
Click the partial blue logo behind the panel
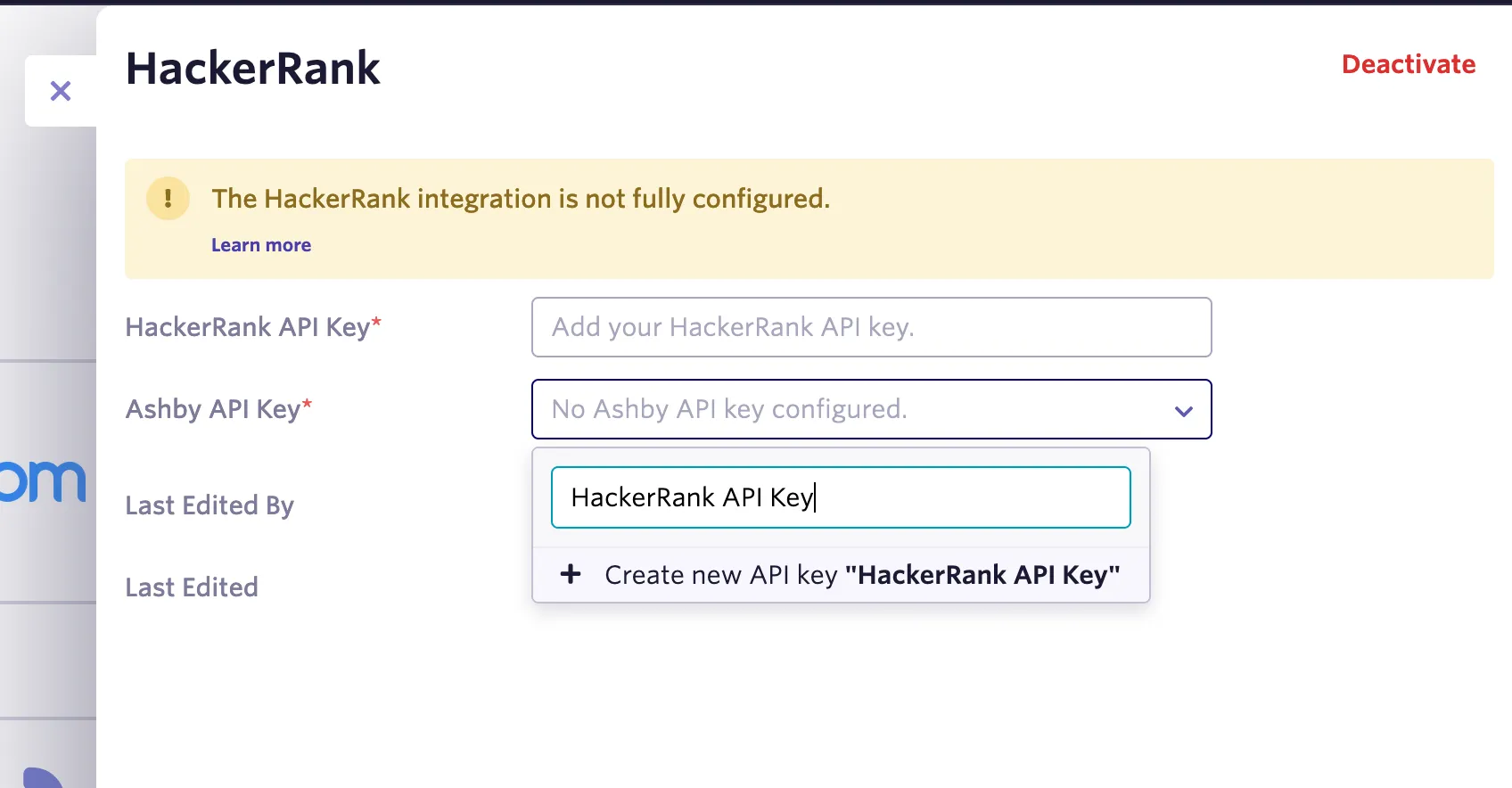pos(43,482)
